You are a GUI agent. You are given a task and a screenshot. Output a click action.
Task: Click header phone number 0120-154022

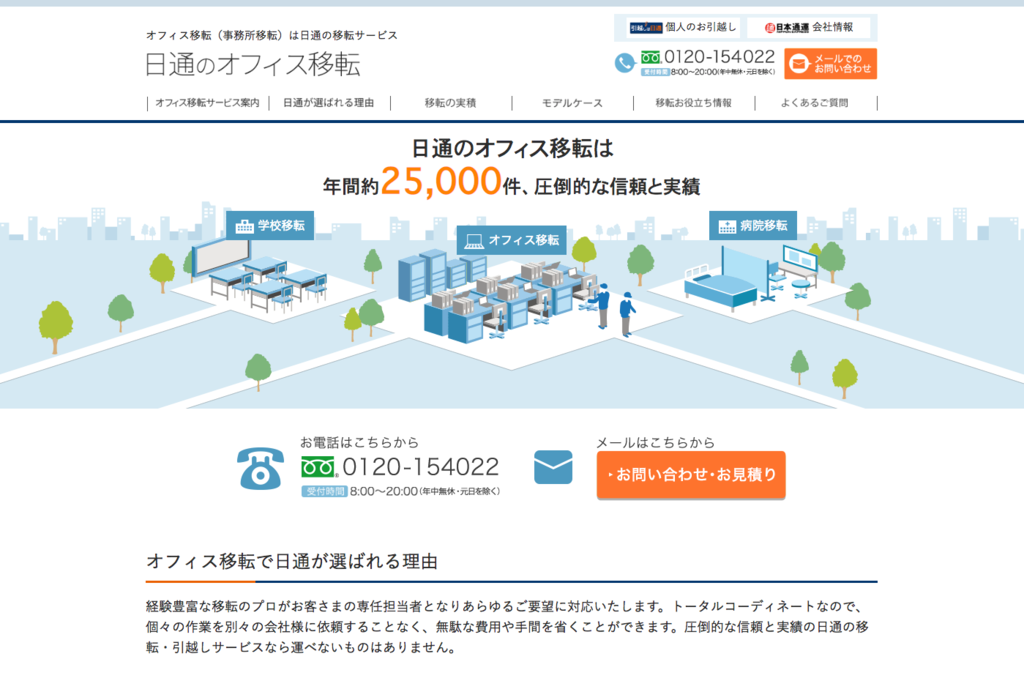point(719,57)
